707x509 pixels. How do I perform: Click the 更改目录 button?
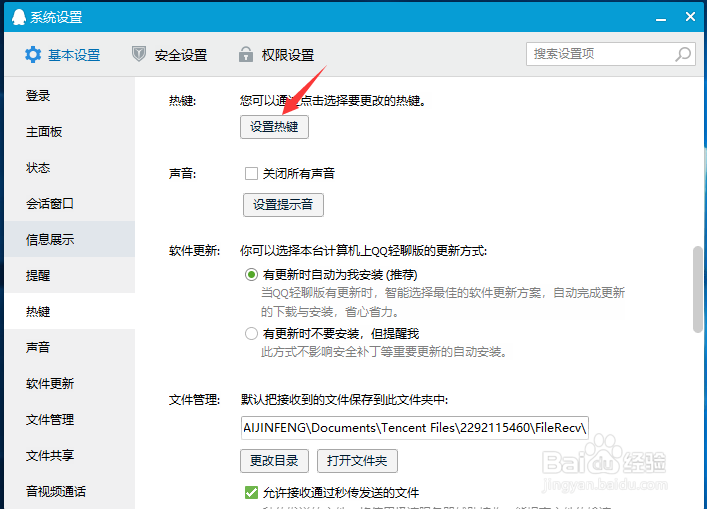coord(274,461)
